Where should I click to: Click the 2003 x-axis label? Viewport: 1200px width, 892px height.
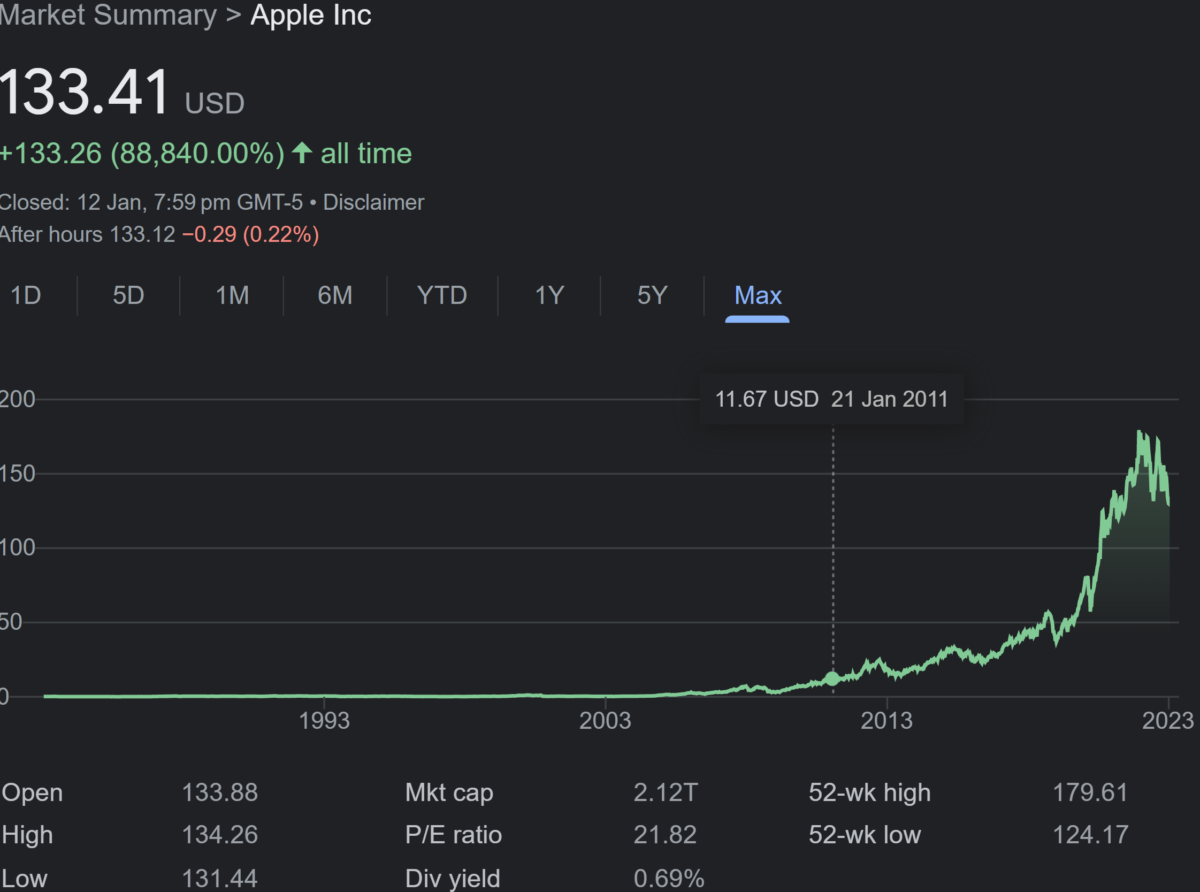(x=606, y=721)
